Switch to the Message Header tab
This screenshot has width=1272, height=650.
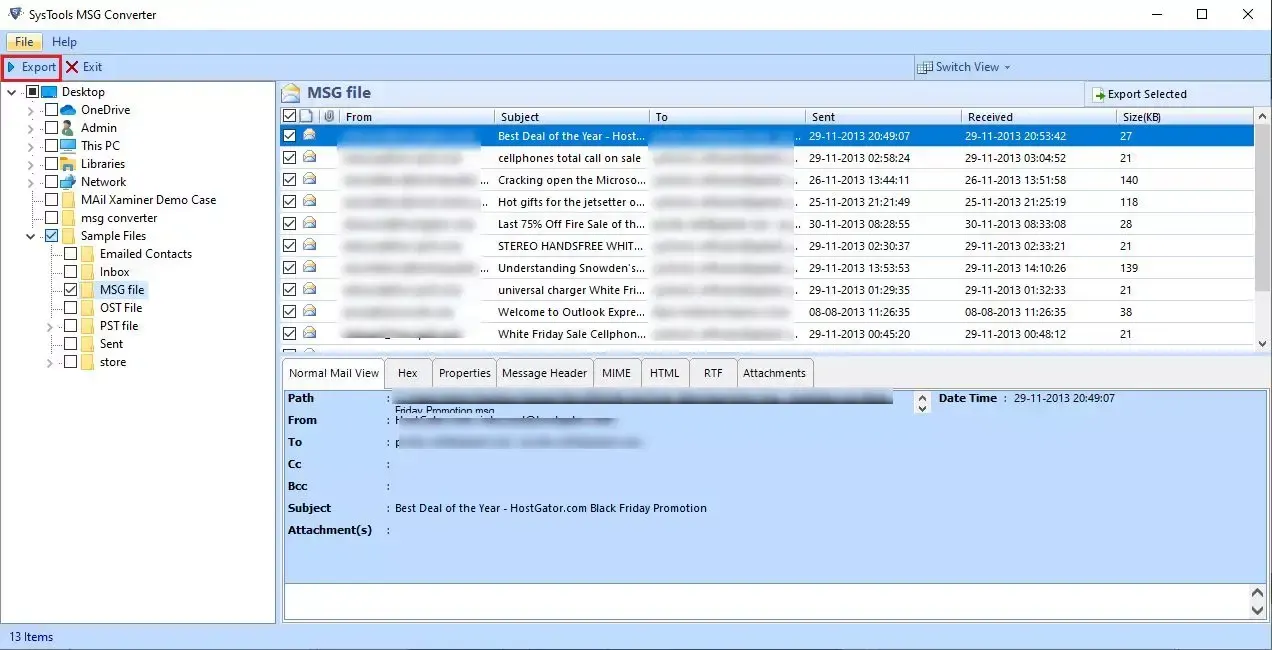pyautogui.click(x=544, y=373)
